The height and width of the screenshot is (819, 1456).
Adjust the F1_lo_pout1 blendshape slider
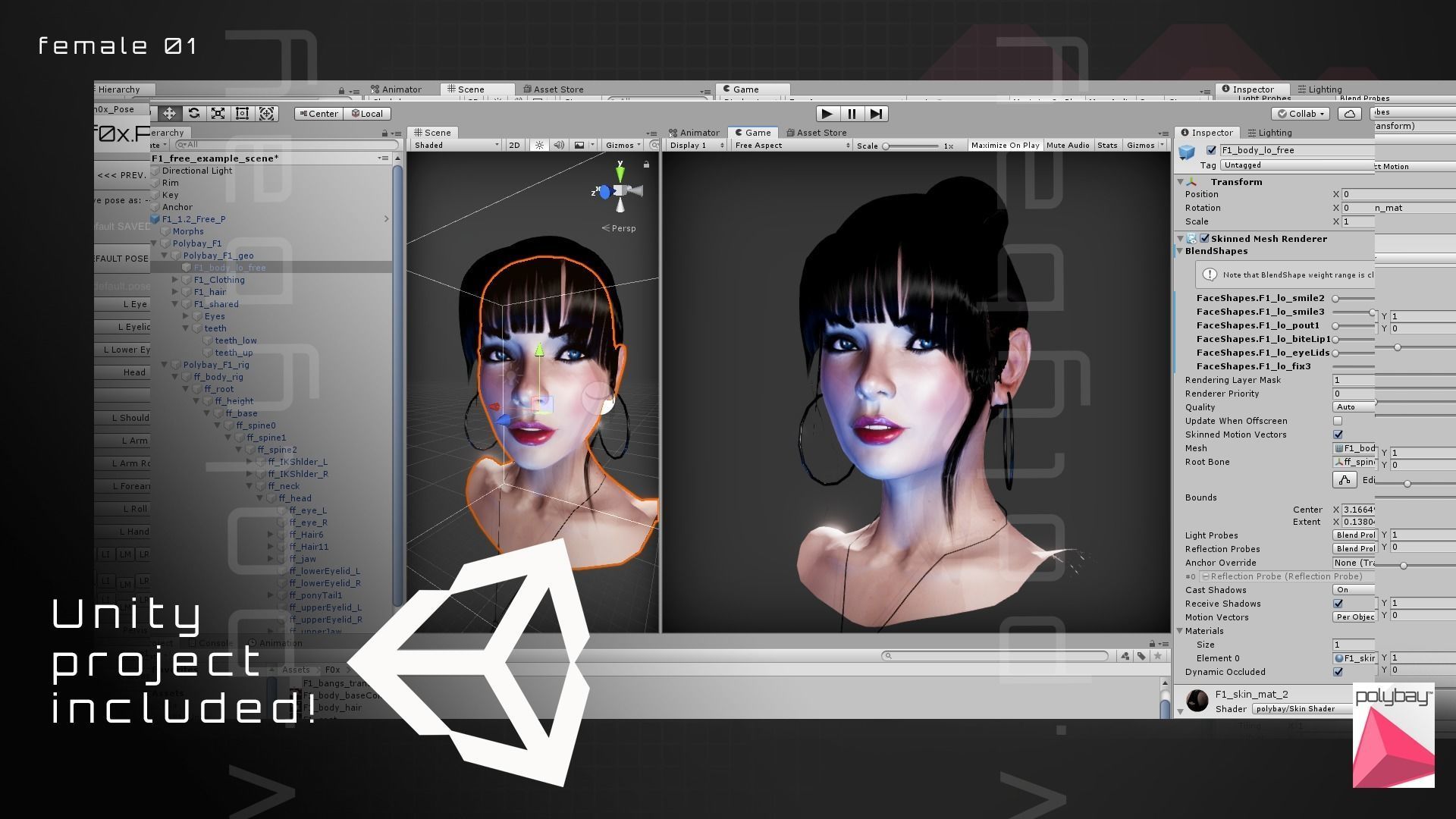[1353, 325]
